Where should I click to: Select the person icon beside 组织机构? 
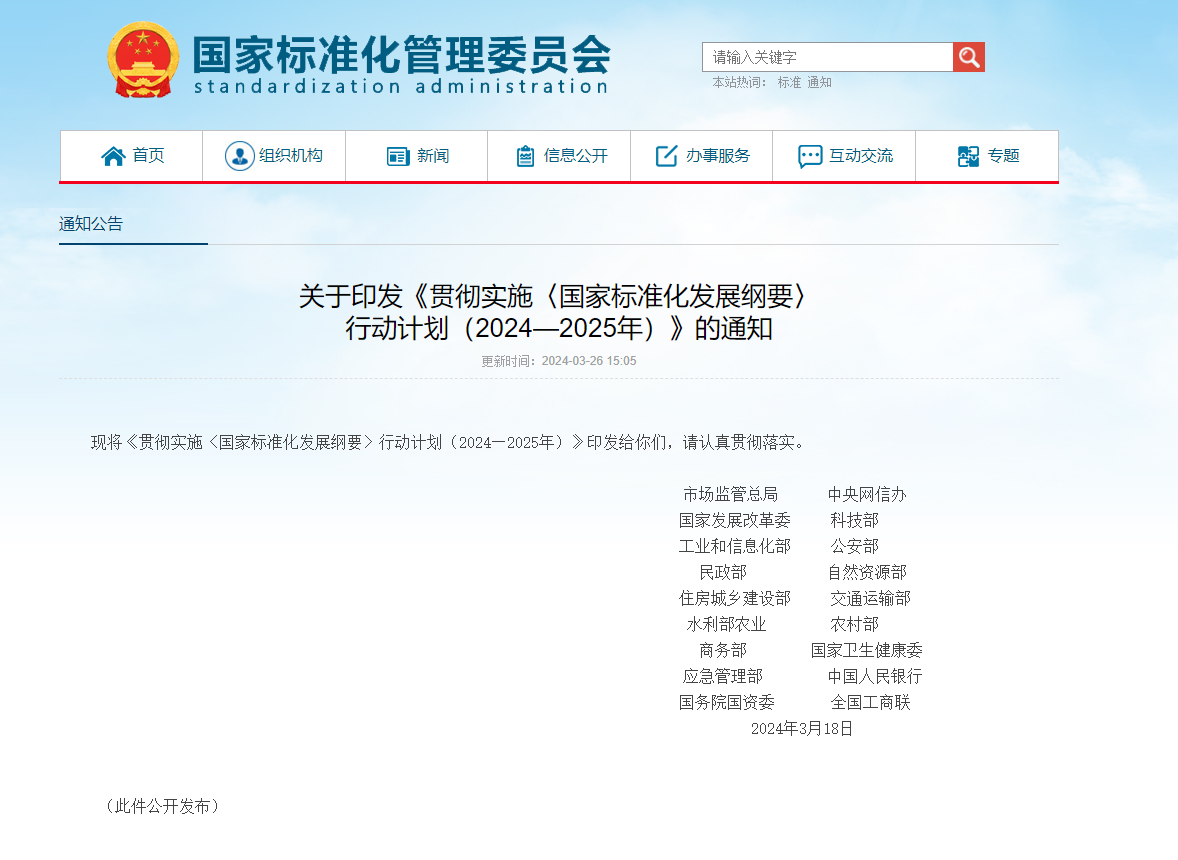pos(239,156)
